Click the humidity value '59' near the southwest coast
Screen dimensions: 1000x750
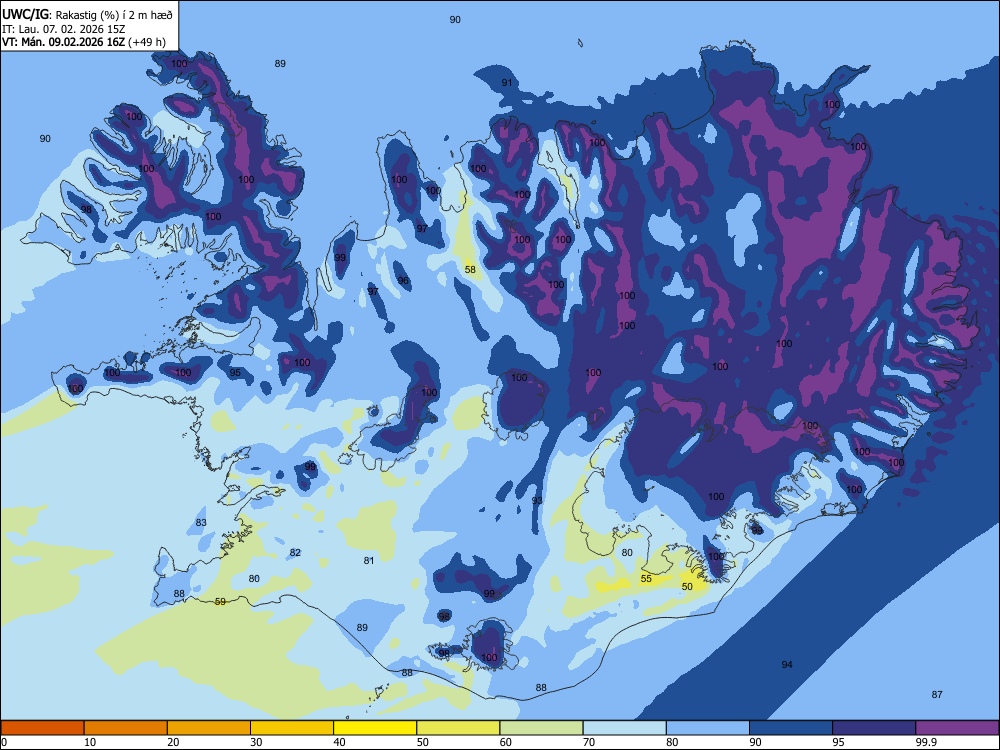click(x=220, y=601)
